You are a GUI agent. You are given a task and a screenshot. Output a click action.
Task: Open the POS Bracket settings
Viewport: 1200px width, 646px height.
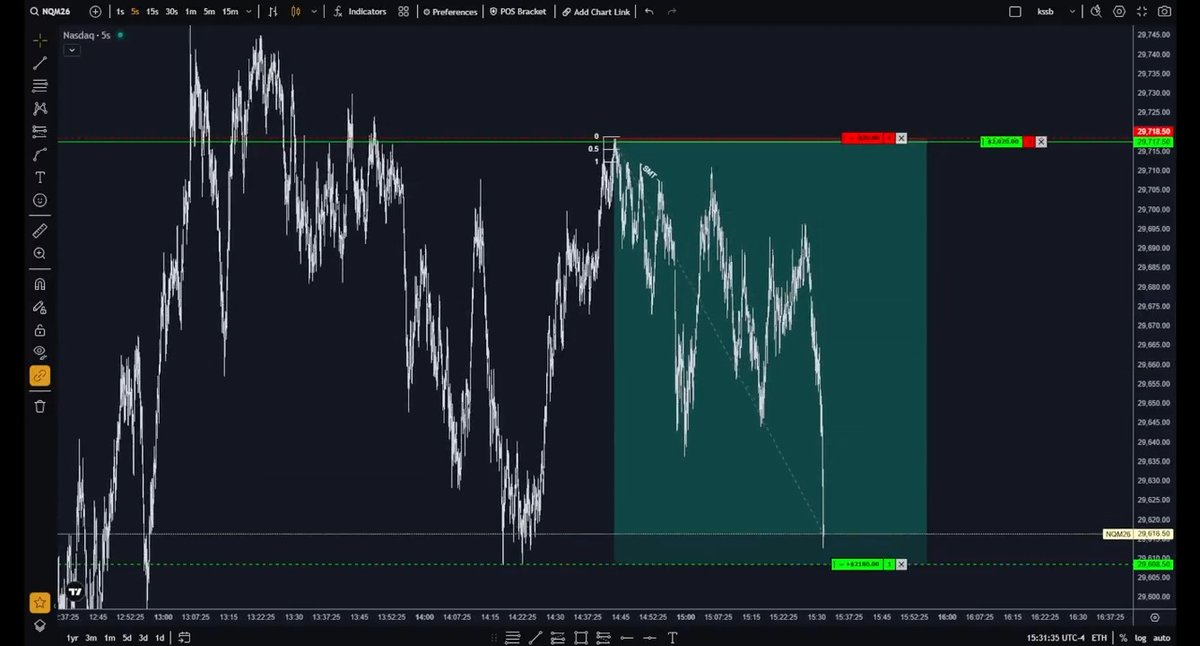(518, 12)
